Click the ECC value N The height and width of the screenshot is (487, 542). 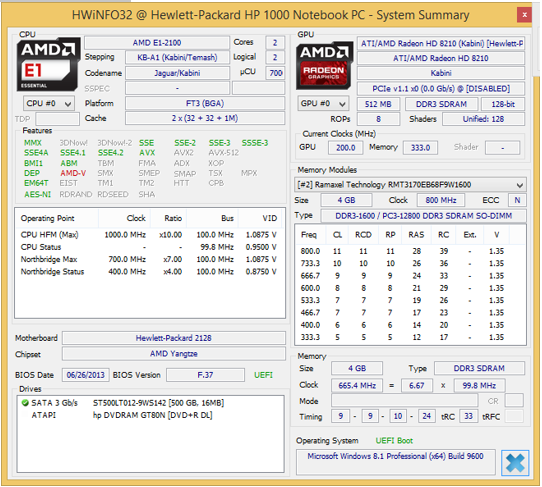[517, 200]
